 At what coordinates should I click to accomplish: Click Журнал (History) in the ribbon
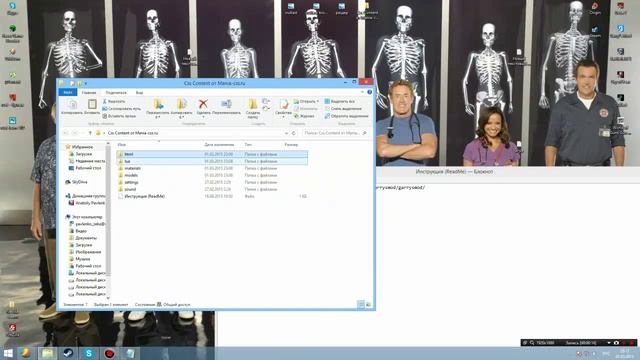[304, 116]
